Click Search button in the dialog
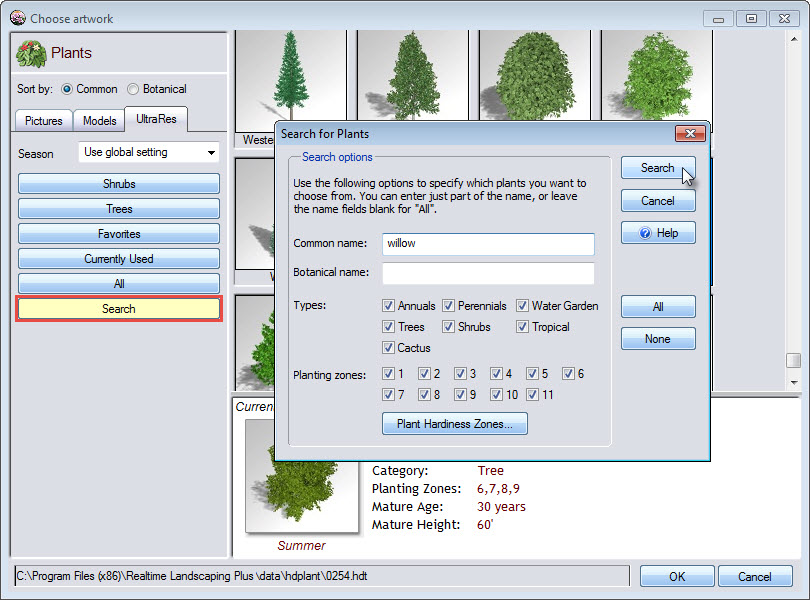 pos(658,168)
